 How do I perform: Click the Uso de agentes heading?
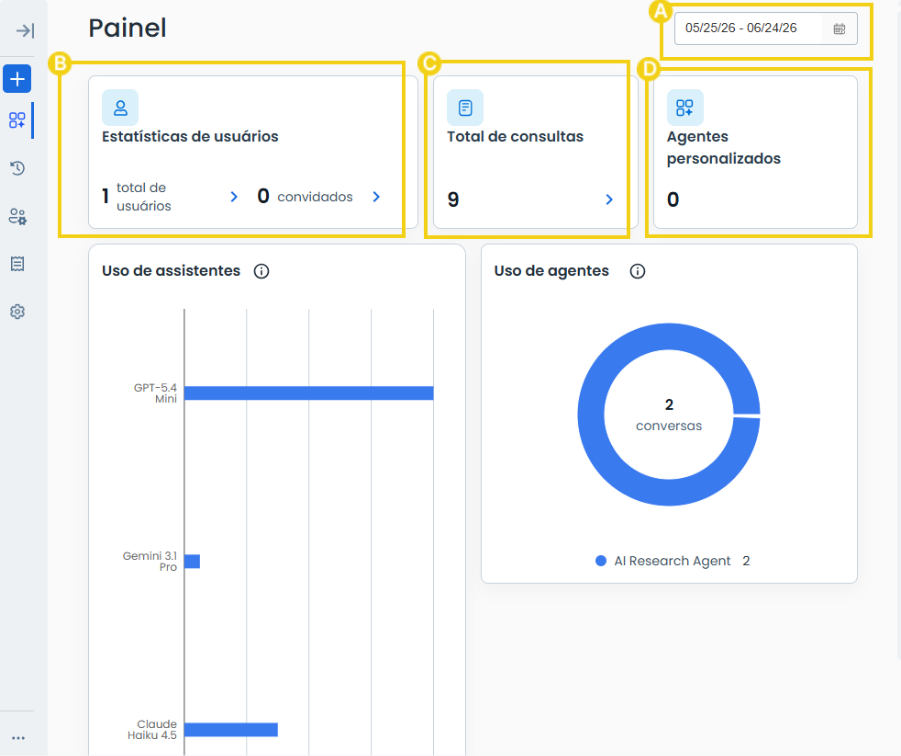tap(552, 271)
